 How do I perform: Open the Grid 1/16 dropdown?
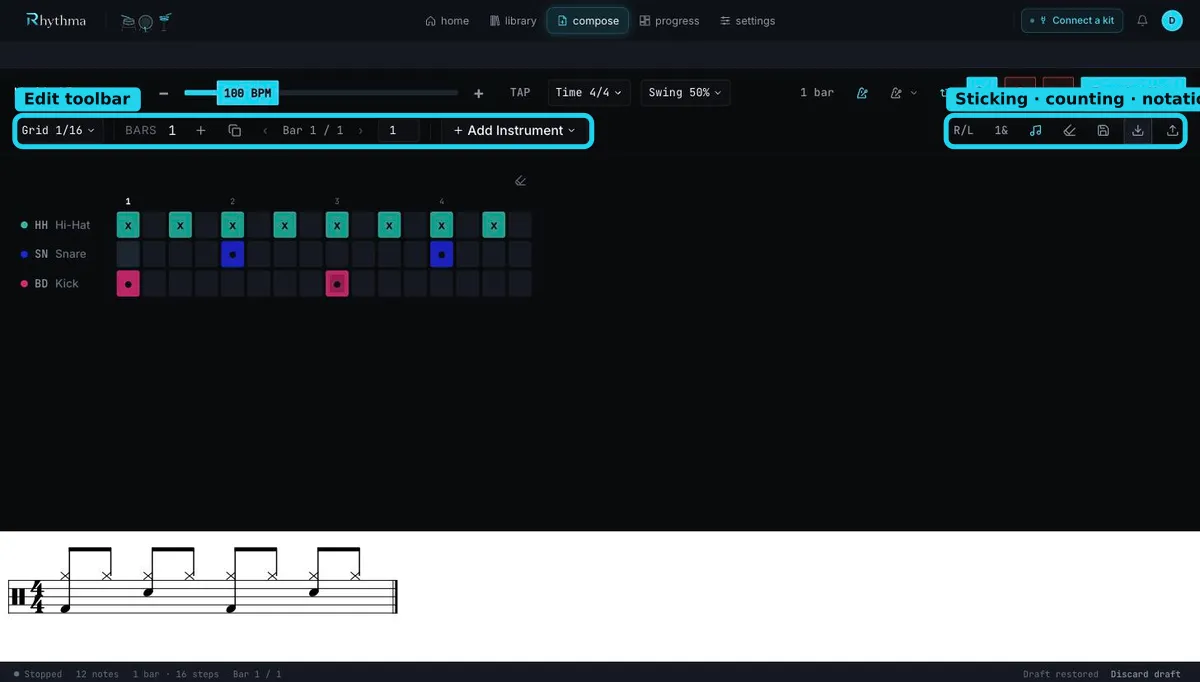coord(59,130)
